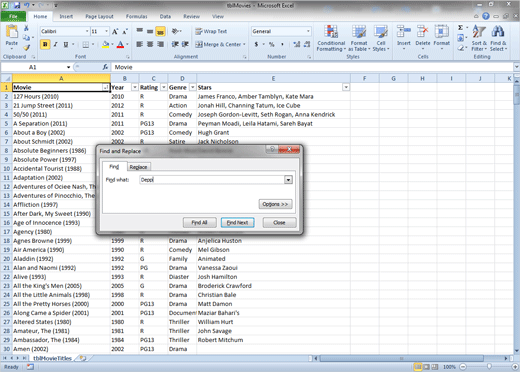This screenshot has height=372, width=520.
Task: Open Stars column filter dropdown
Action: coord(346,87)
